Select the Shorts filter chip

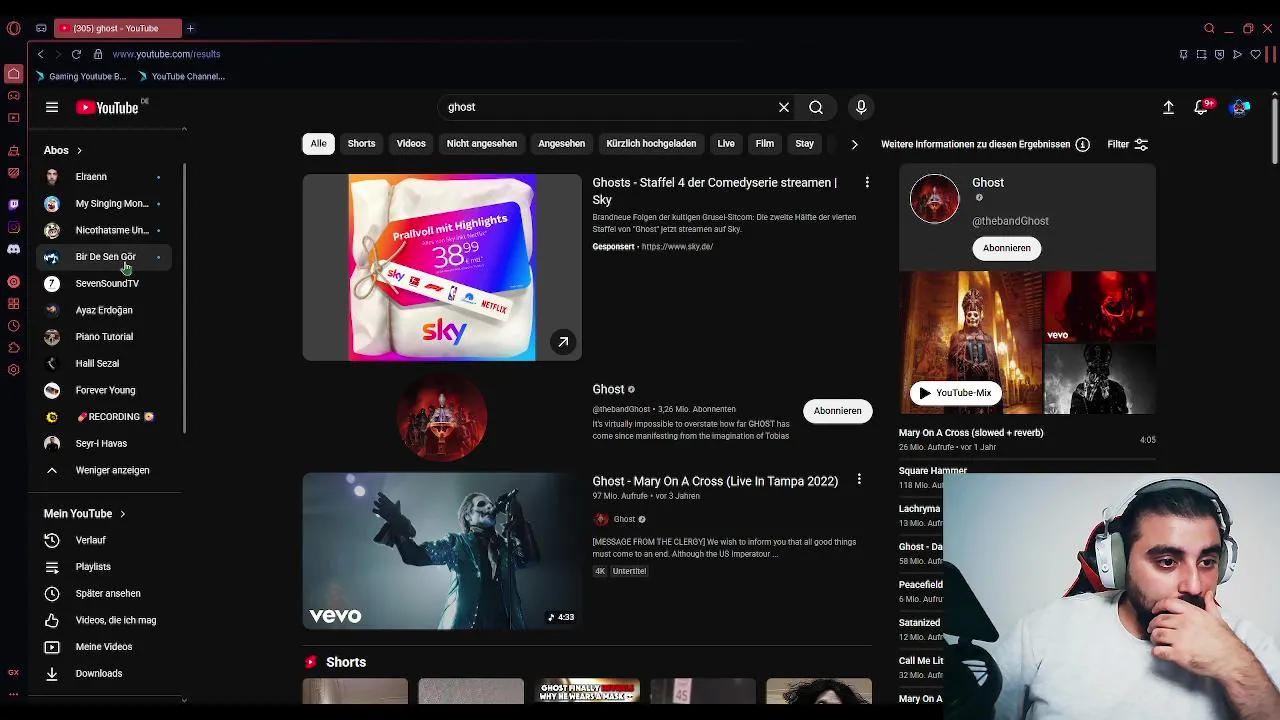click(x=361, y=144)
